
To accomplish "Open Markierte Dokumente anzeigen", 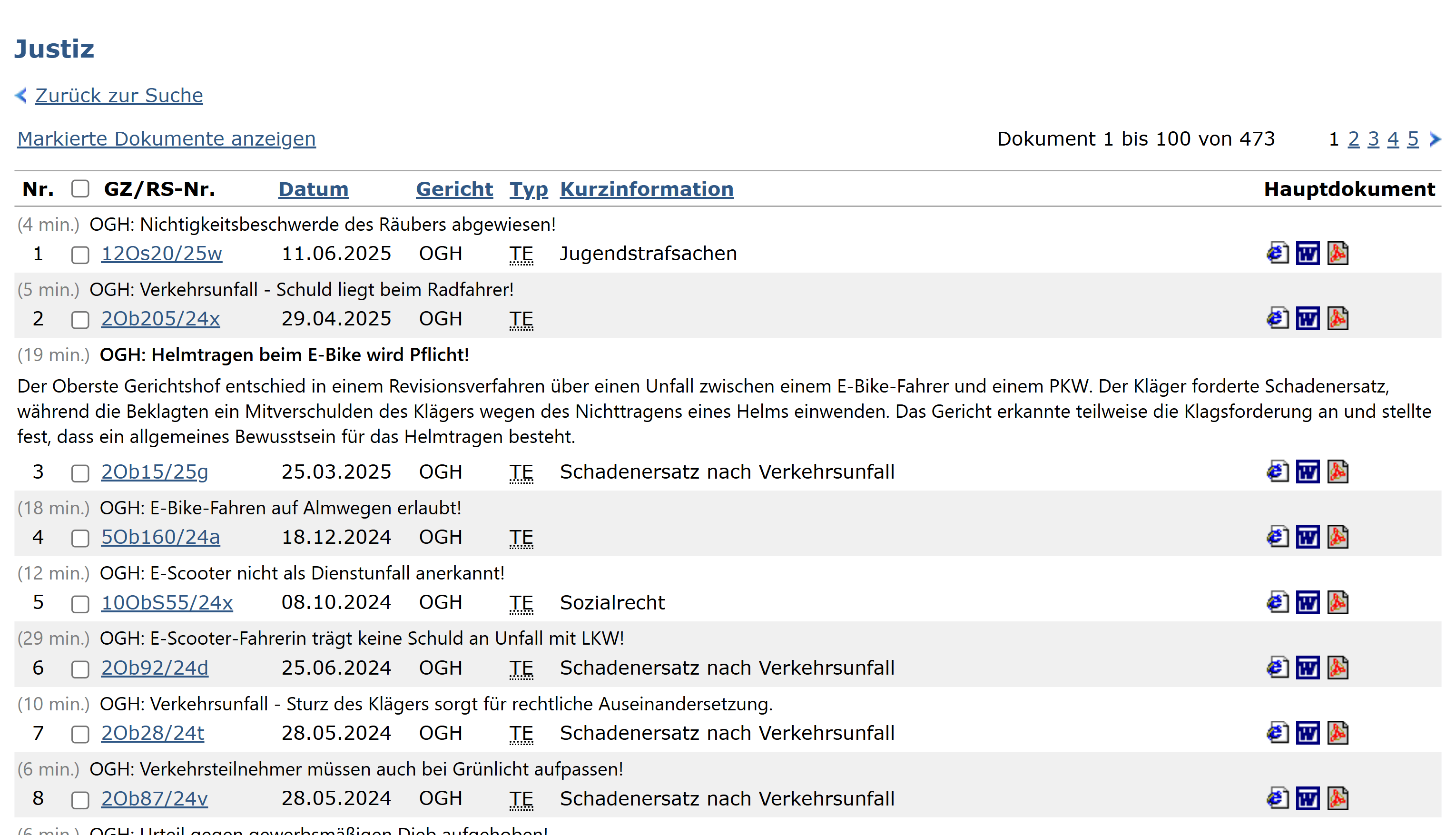I will point(167,139).
